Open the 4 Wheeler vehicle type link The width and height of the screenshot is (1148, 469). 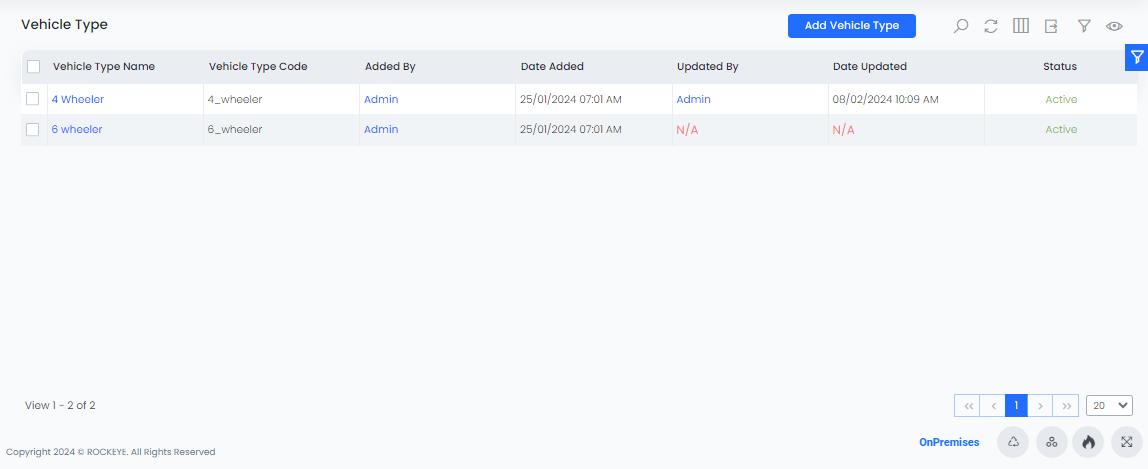[78, 100]
